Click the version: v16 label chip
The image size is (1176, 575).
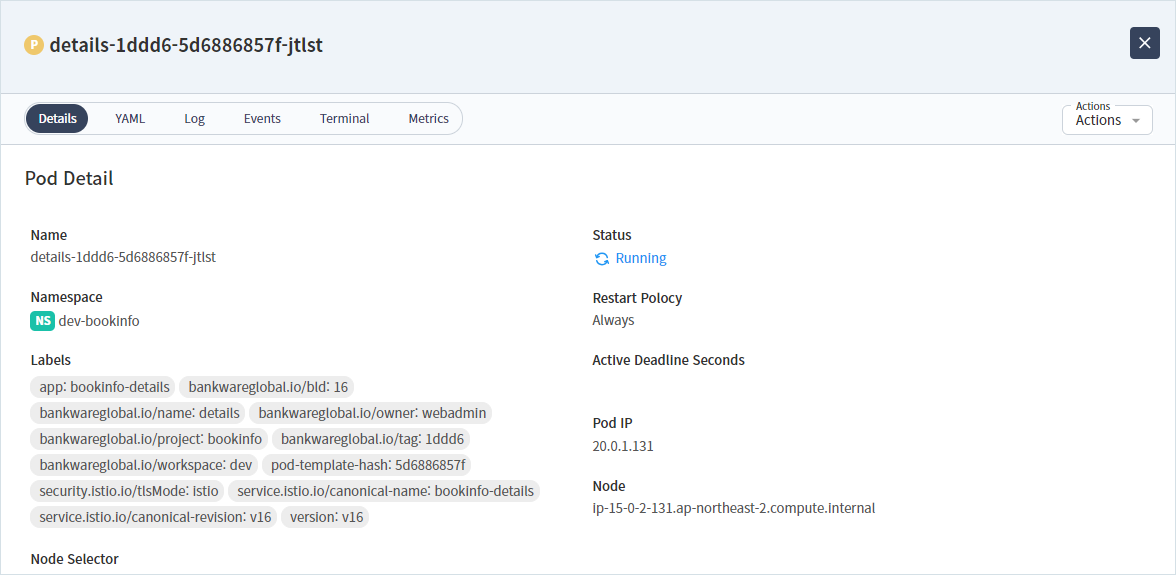(x=325, y=517)
